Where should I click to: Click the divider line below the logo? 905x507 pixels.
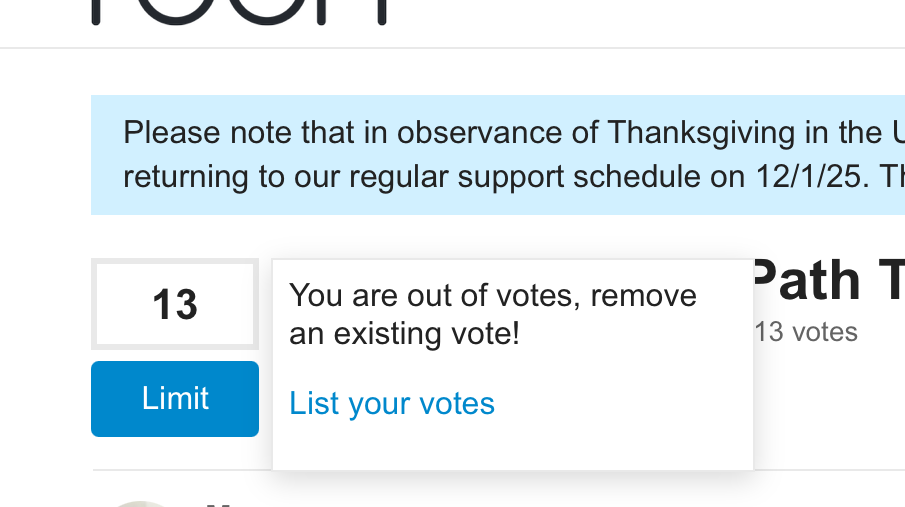(452, 47)
